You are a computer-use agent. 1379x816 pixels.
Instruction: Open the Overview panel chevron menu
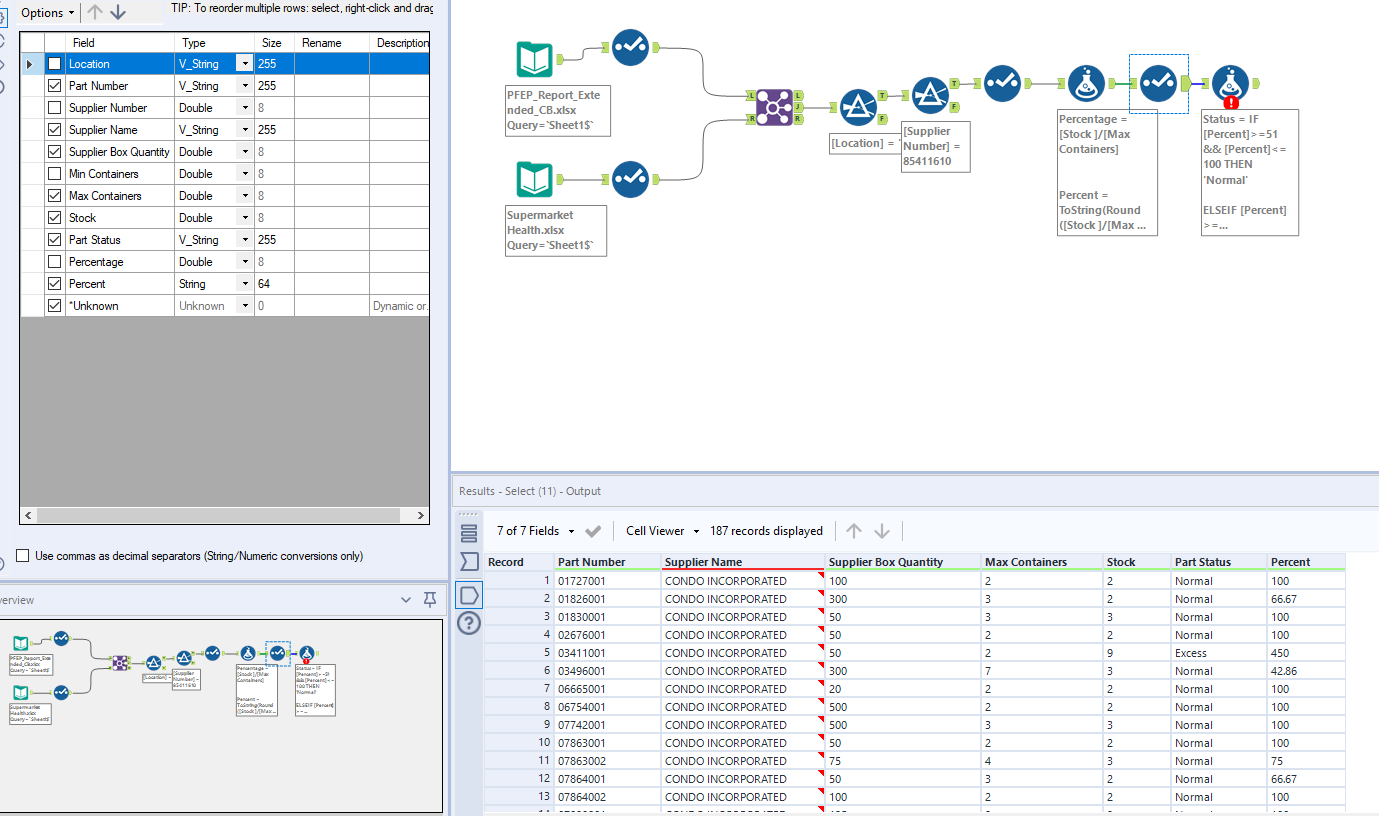point(406,599)
